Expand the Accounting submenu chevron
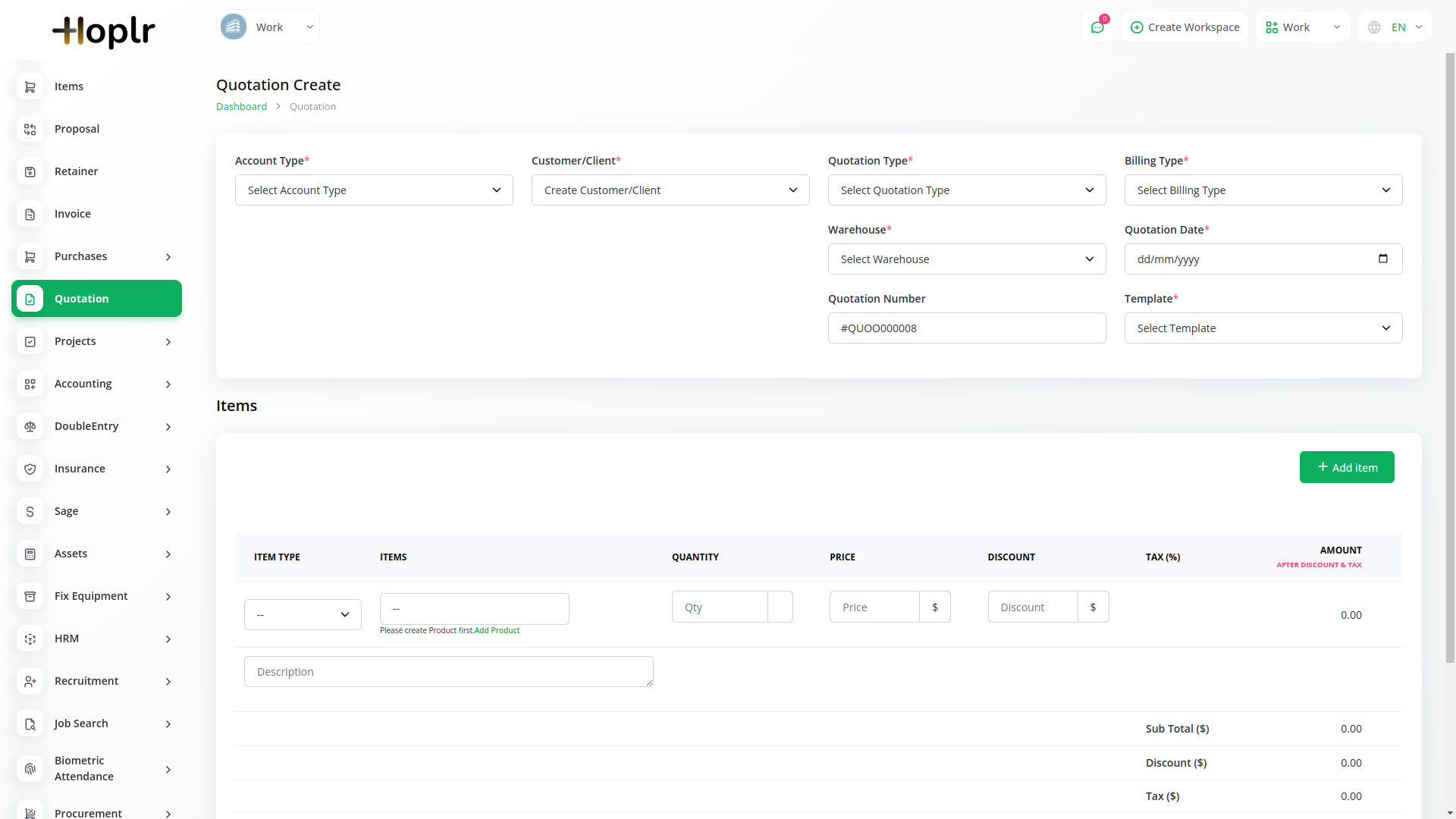1456x819 pixels. click(x=168, y=384)
